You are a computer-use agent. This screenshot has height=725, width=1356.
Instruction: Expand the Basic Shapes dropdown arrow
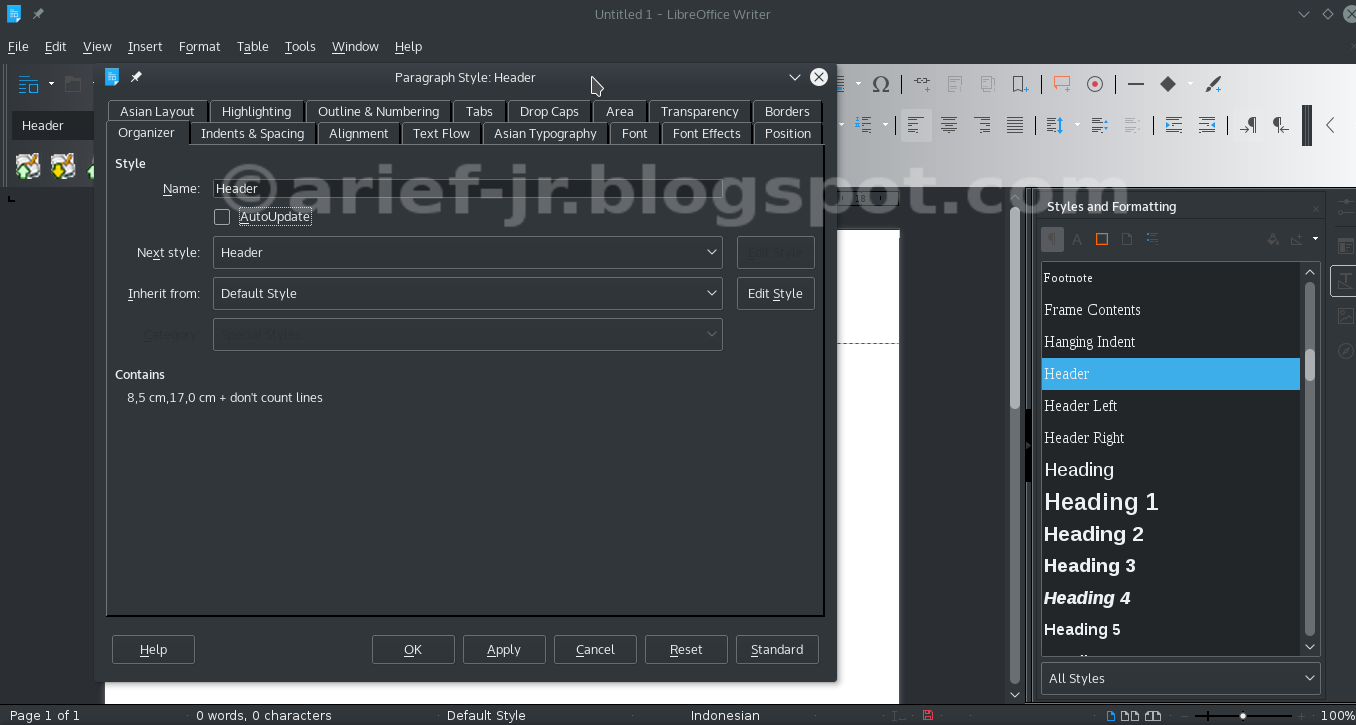point(1190,84)
